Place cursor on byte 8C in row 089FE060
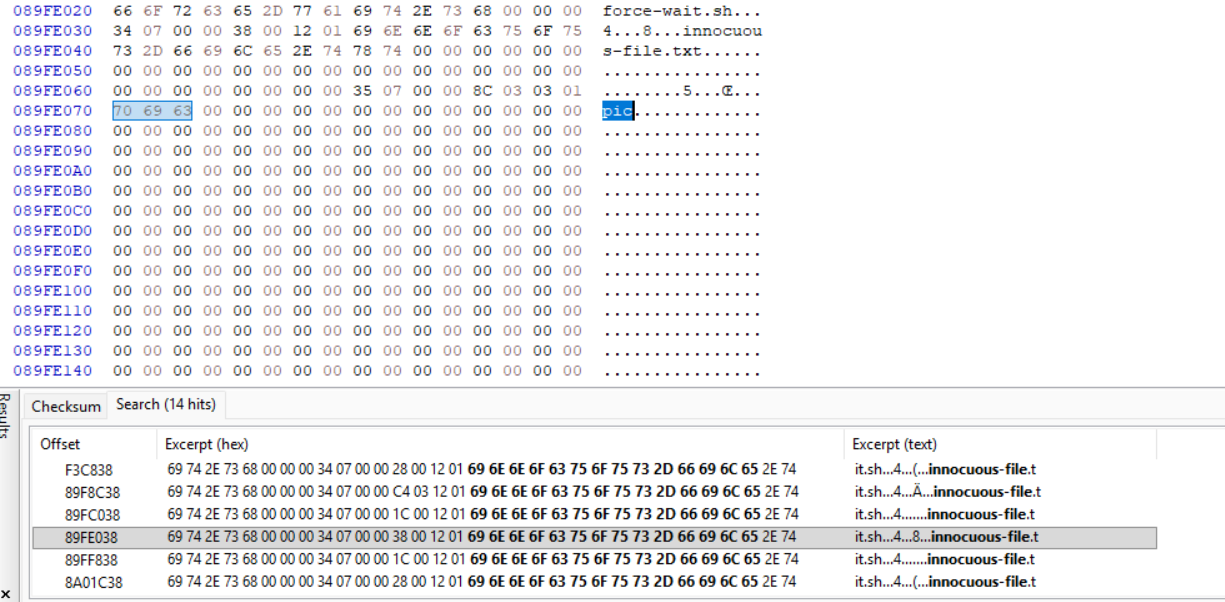Viewport: 1225px width, 602px height. pyautogui.click(x=482, y=91)
